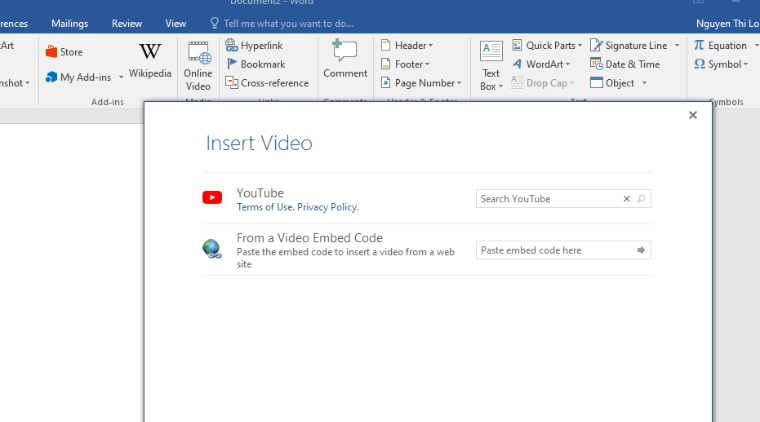The height and width of the screenshot is (422, 760).
Task: Open the Text Box gallery
Action: pyautogui.click(x=491, y=66)
